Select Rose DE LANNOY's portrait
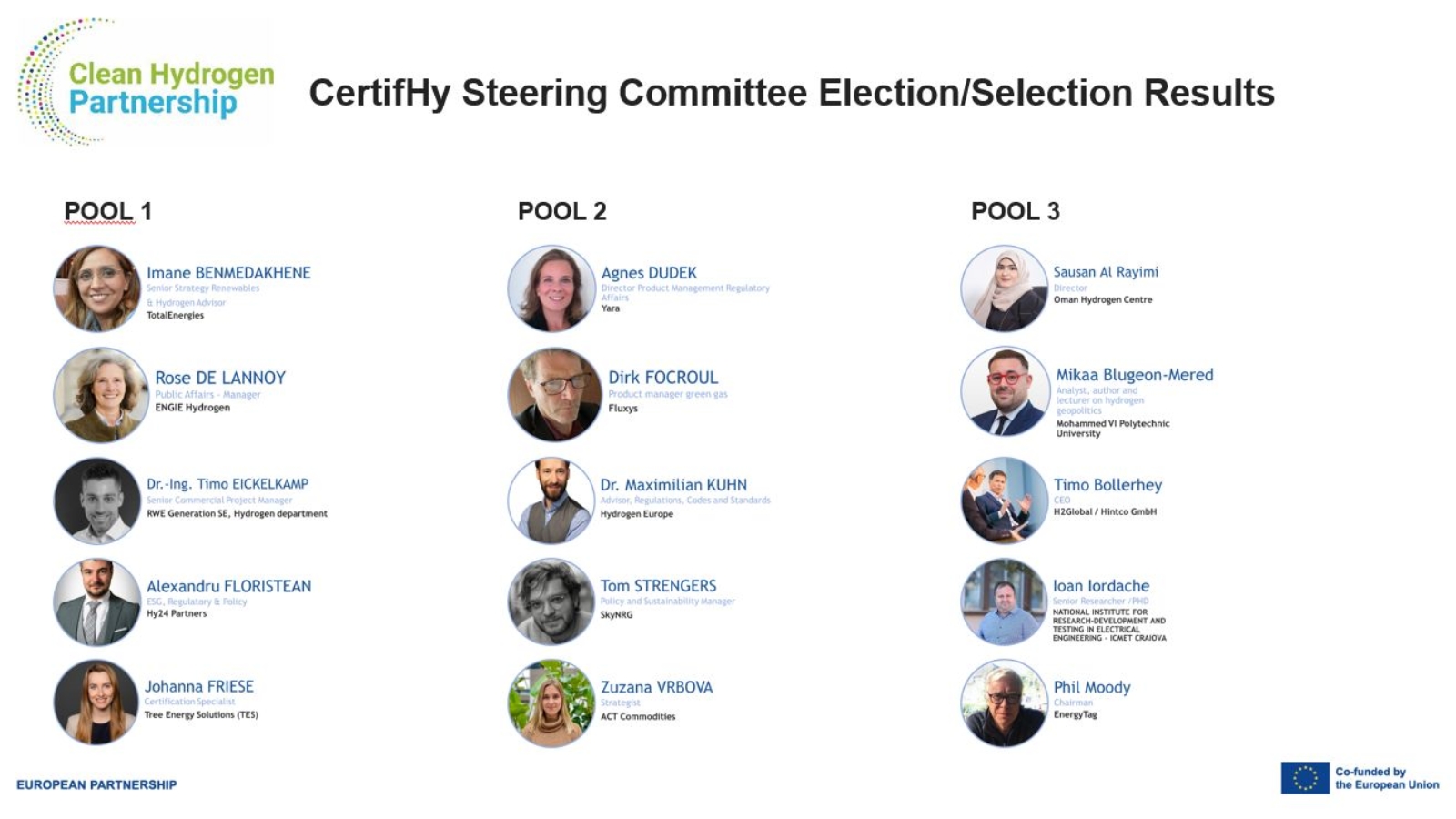The height and width of the screenshot is (819, 1456). [x=101, y=395]
